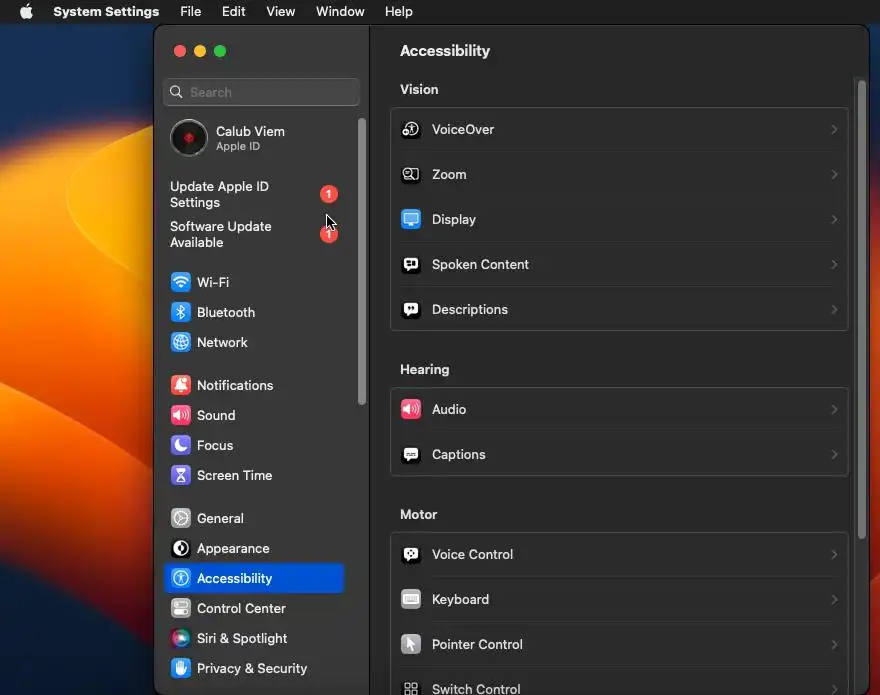Expand Pointer Control row chevron
The width and height of the screenshot is (880, 695).
[834, 644]
